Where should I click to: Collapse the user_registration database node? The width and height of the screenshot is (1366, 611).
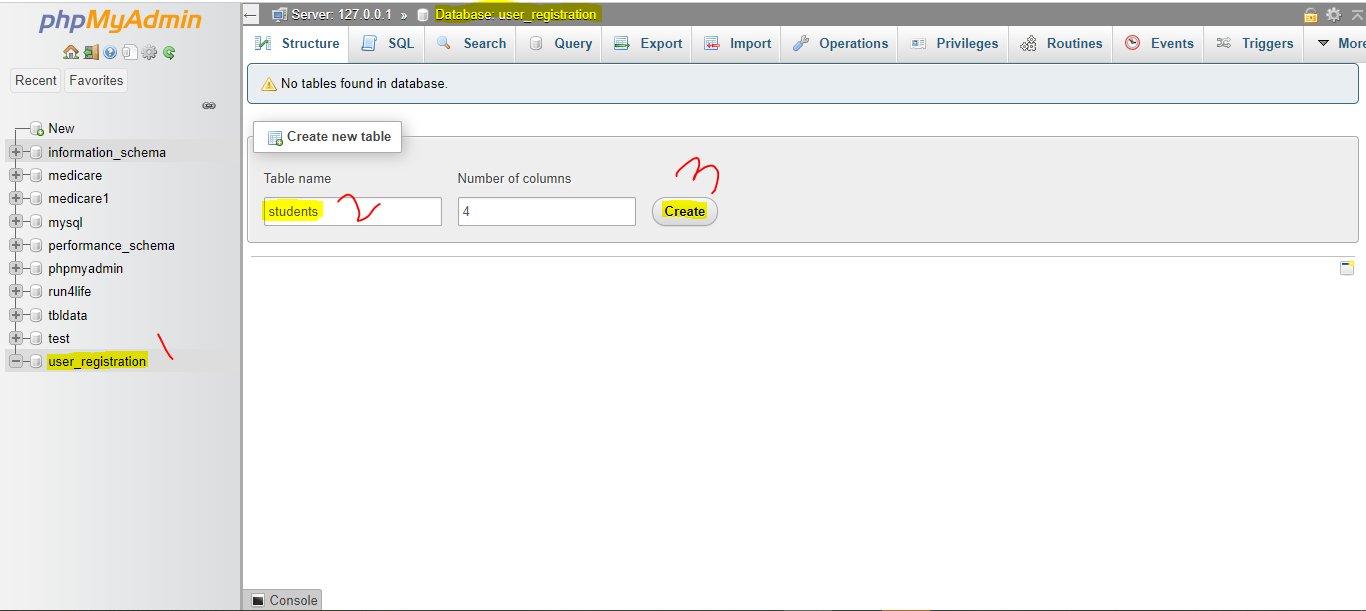pos(16,361)
